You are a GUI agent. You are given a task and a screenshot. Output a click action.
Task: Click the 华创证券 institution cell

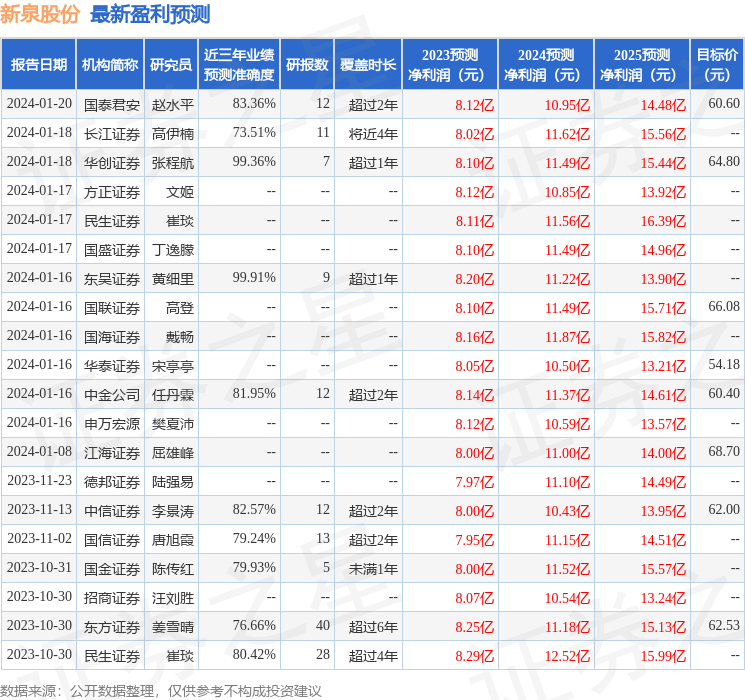[112, 163]
